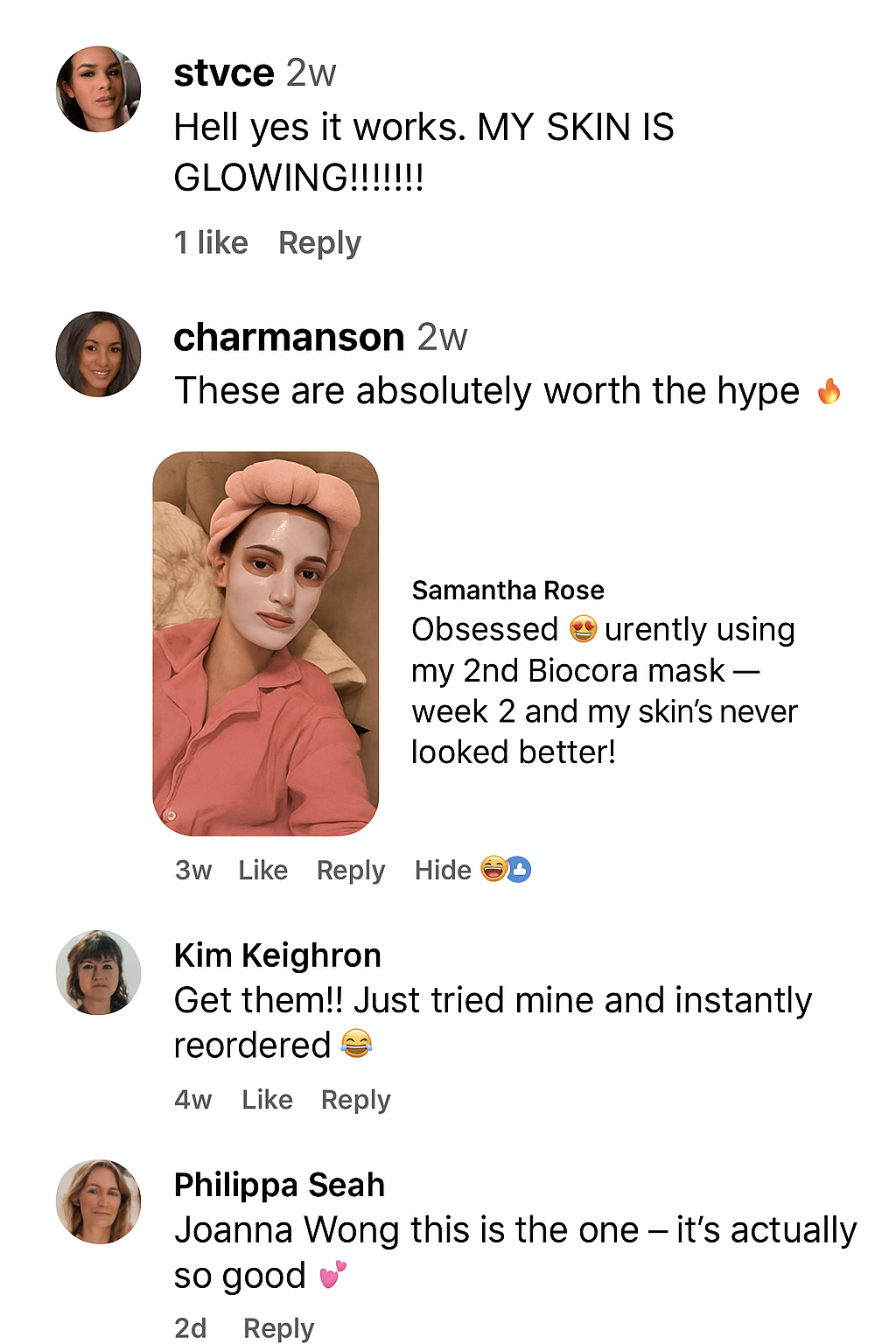Click charmanson's profile avatar
Image resolution: width=896 pixels, height=1344 pixels.
(98, 354)
